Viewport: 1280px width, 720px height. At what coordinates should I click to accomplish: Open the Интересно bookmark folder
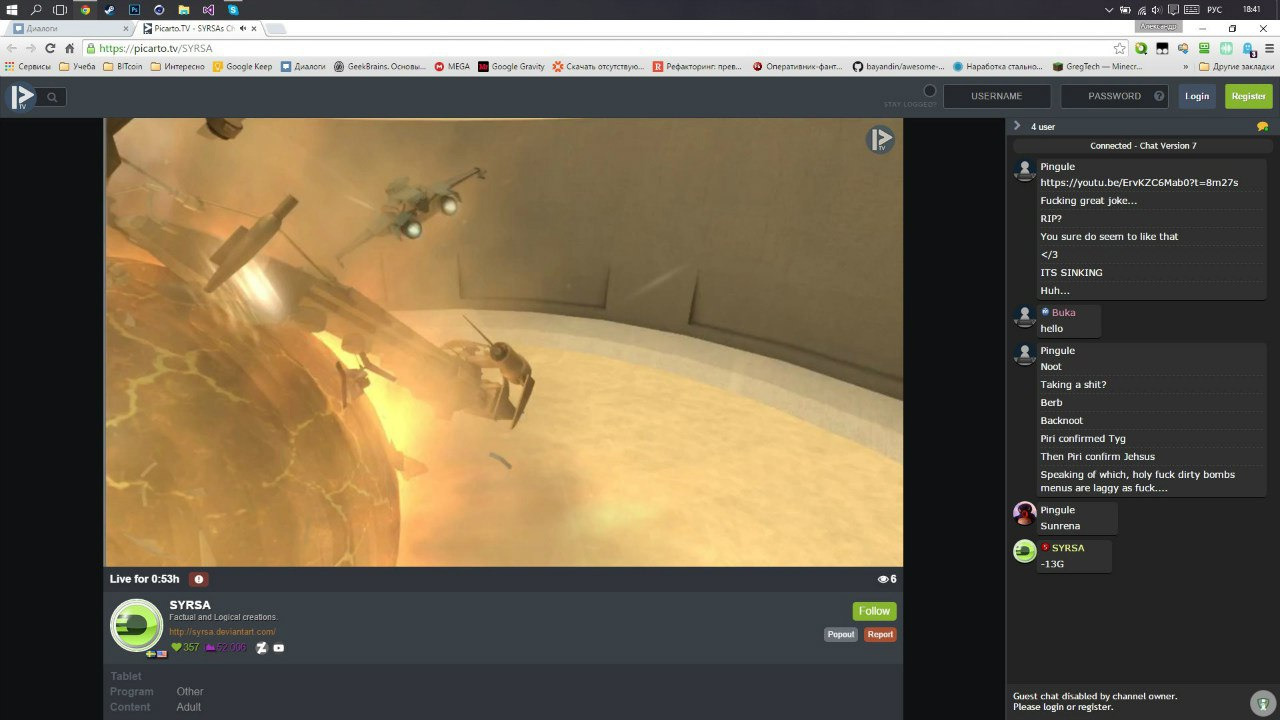tap(178, 67)
